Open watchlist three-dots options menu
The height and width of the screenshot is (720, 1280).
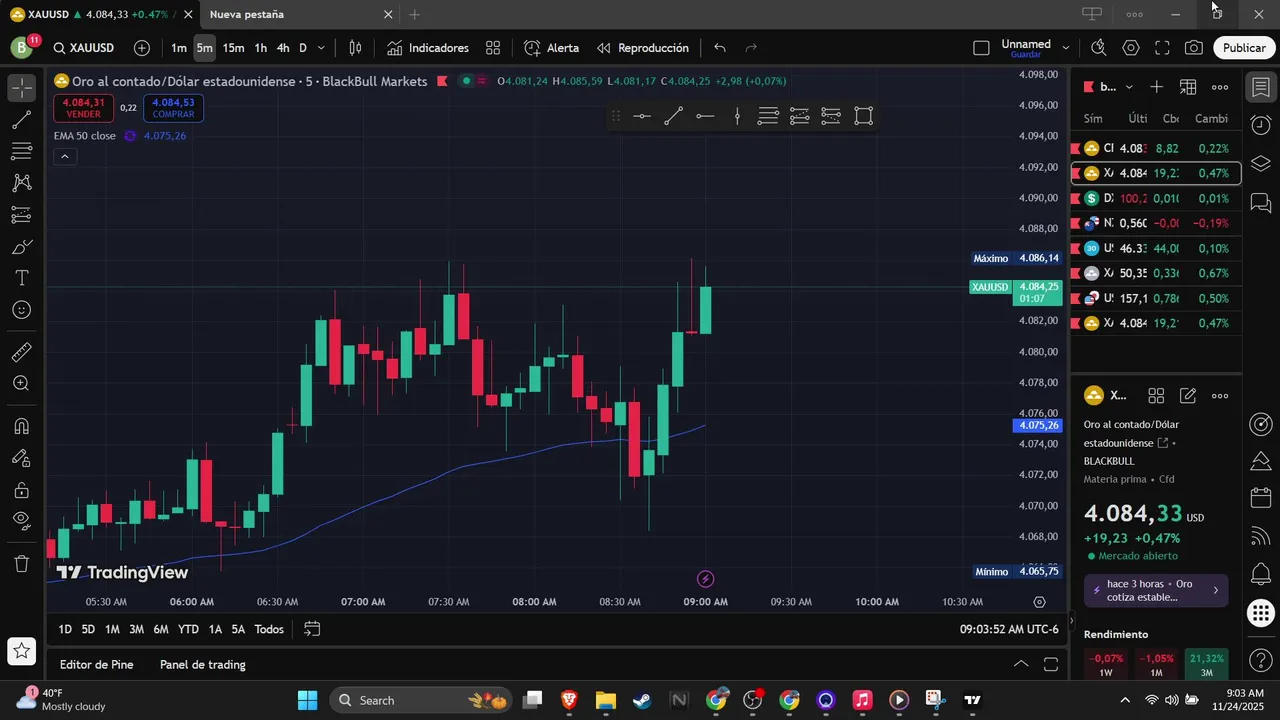1220,87
